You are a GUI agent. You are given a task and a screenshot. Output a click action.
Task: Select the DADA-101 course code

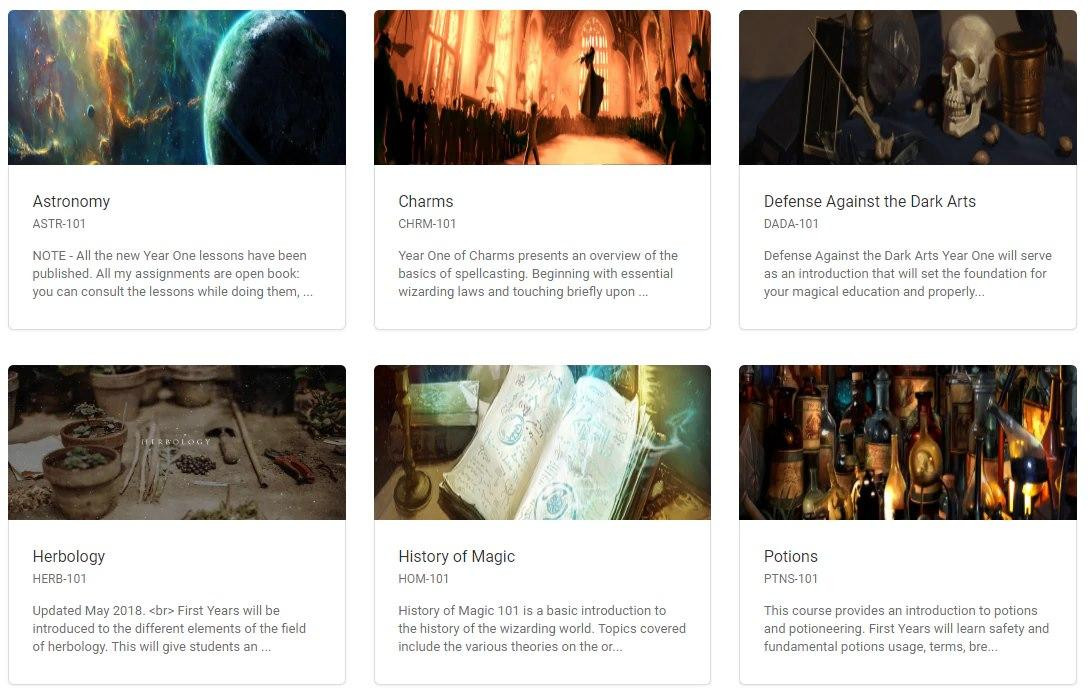[791, 224]
